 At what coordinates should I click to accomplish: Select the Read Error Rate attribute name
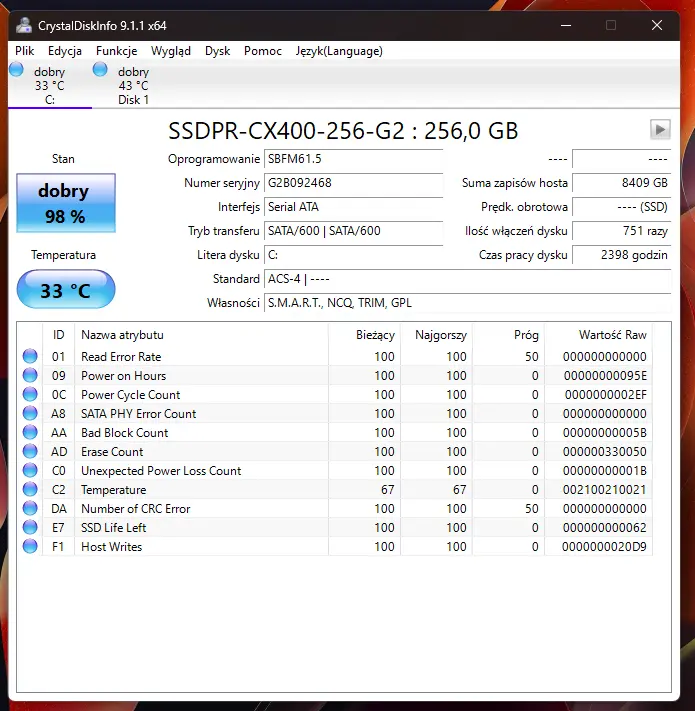tap(121, 357)
